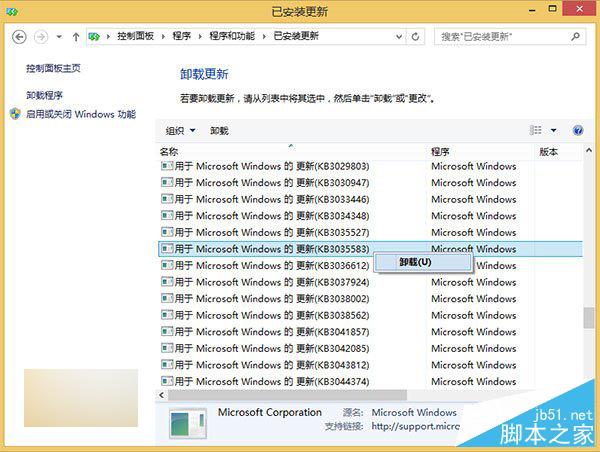This screenshot has width=600, height=452.
Task: Select update KB3038002 row
Action: (x=370, y=299)
